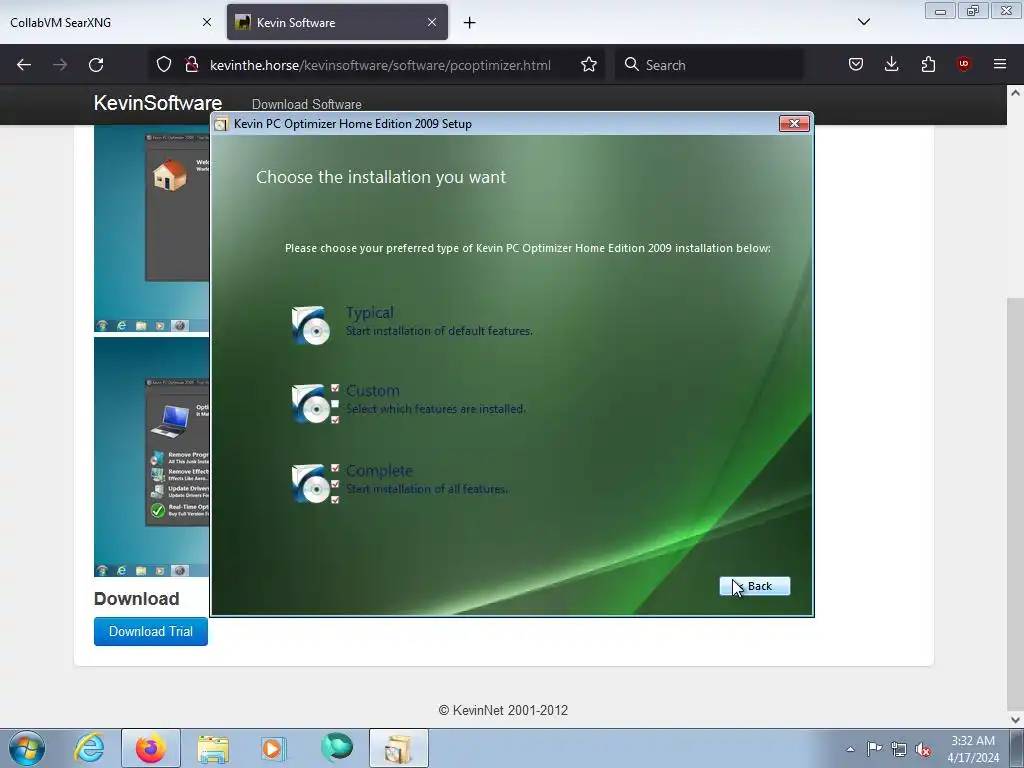The height and width of the screenshot is (768, 1024).
Task: Click the setup dialog title bar icon
Action: 221,124
